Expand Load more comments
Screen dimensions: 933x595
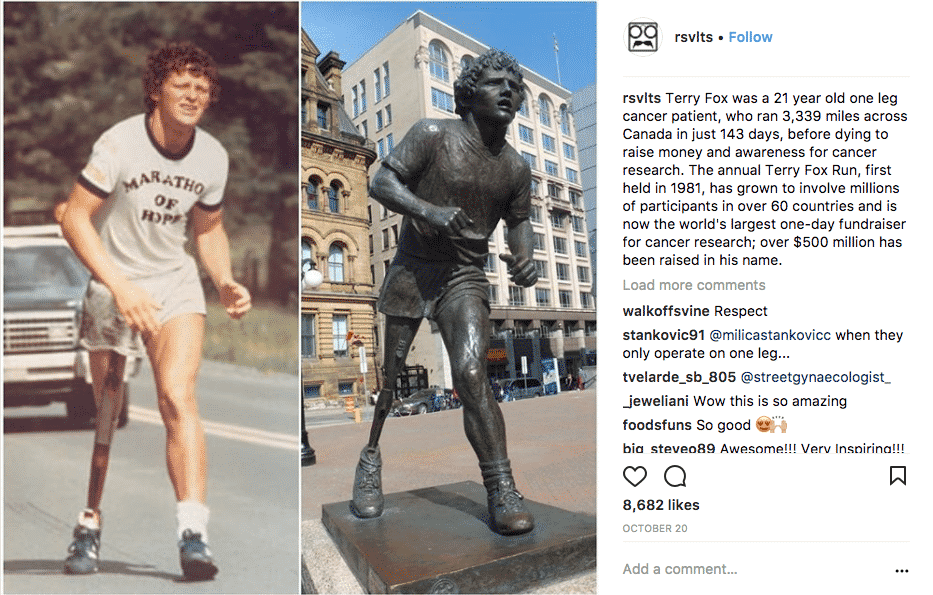pos(694,285)
